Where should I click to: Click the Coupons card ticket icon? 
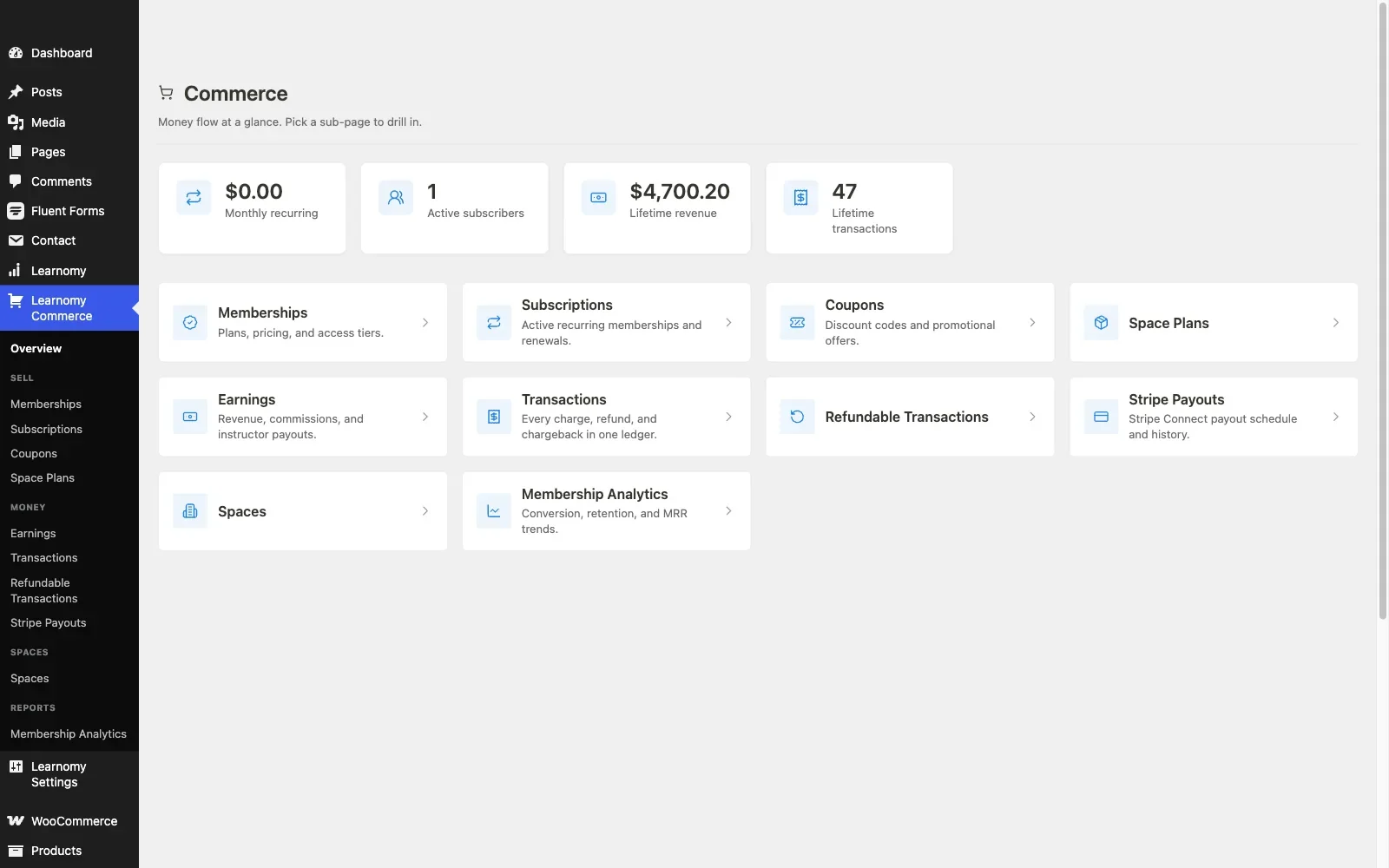797,323
